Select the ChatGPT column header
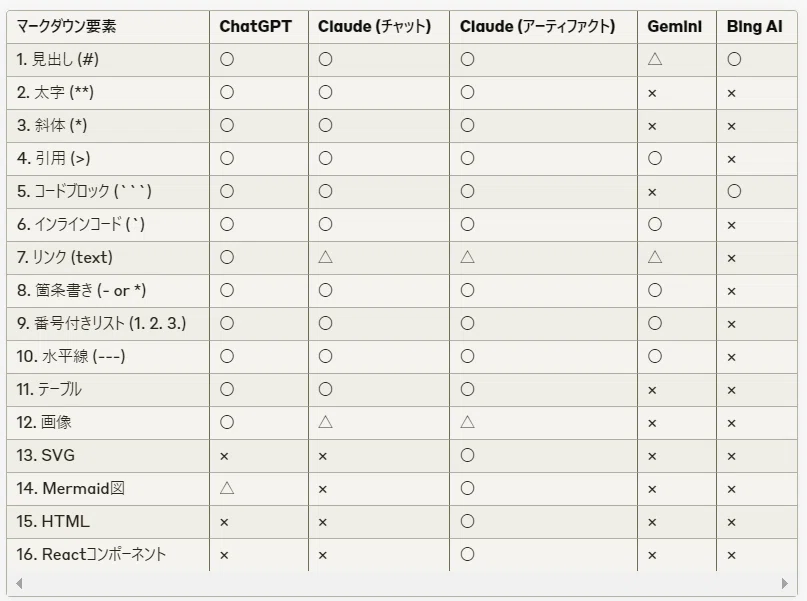This screenshot has width=807, height=601. pyautogui.click(x=255, y=26)
